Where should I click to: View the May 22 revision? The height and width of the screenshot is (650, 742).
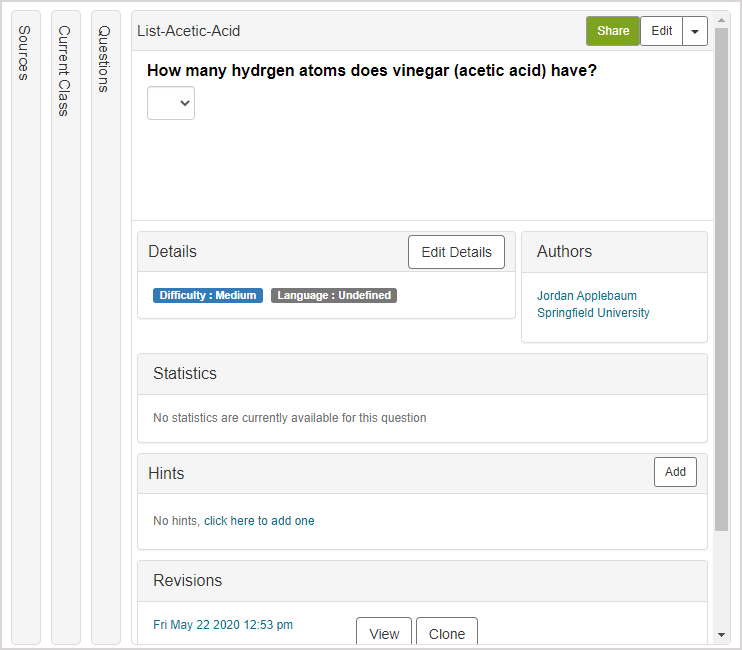coord(384,633)
